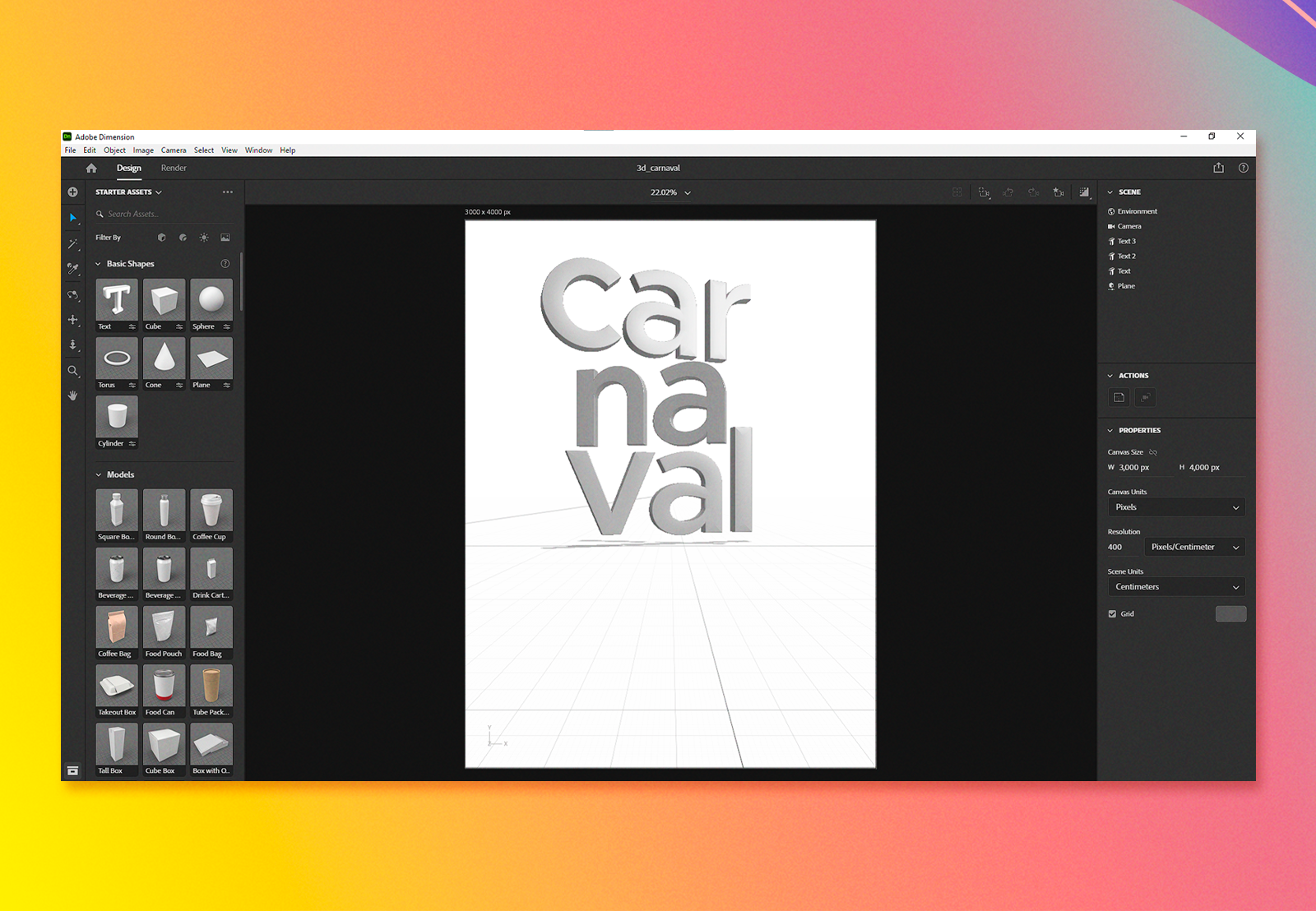Click the camera redo icon
The image size is (1316, 911).
[x=1033, y=192]
